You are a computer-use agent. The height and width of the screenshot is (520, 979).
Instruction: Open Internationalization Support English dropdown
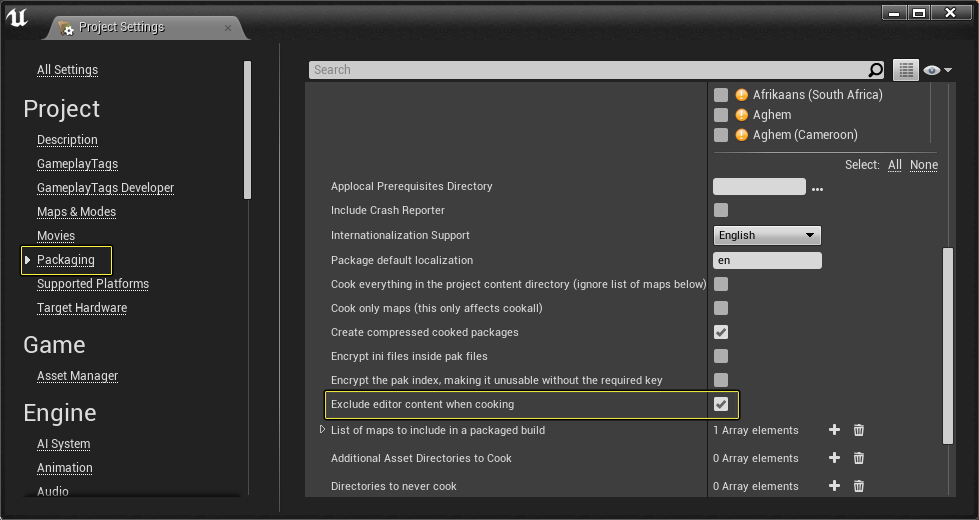(x=767, y=235)
